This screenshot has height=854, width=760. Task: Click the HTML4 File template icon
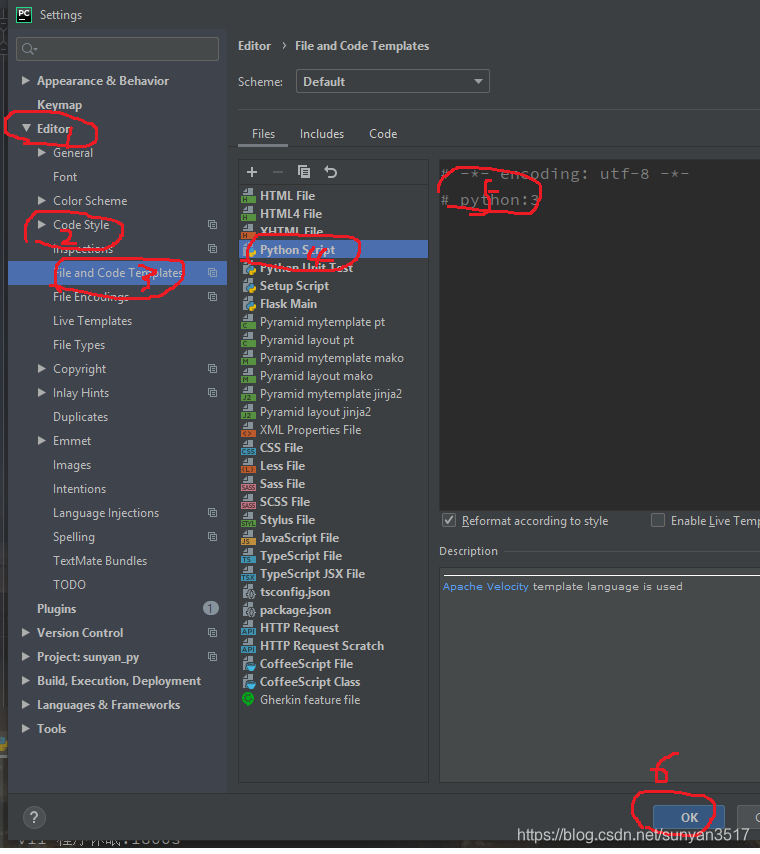pyautogui.click(x=248, y=214)
